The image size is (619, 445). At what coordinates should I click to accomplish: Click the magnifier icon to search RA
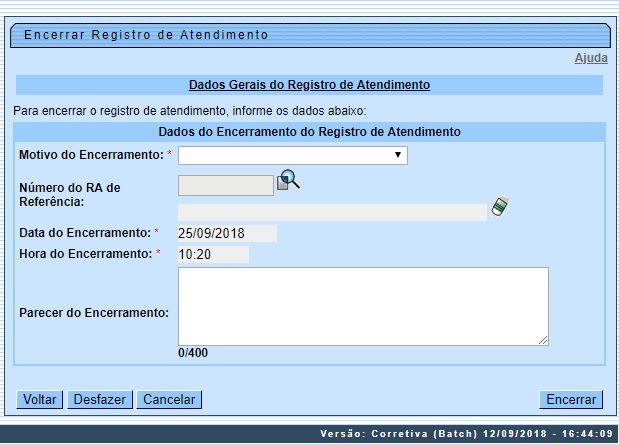click(x=289, y=180)
